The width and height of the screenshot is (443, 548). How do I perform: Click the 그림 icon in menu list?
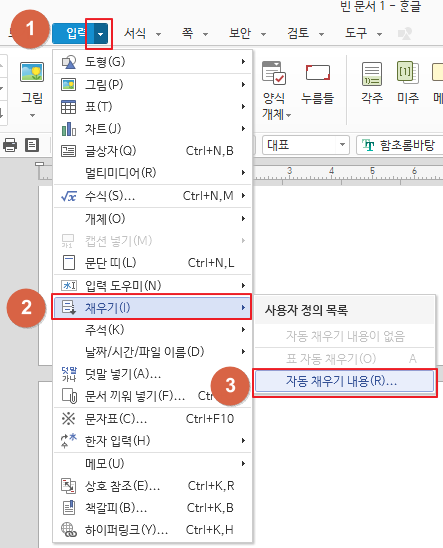coord(68,85)
